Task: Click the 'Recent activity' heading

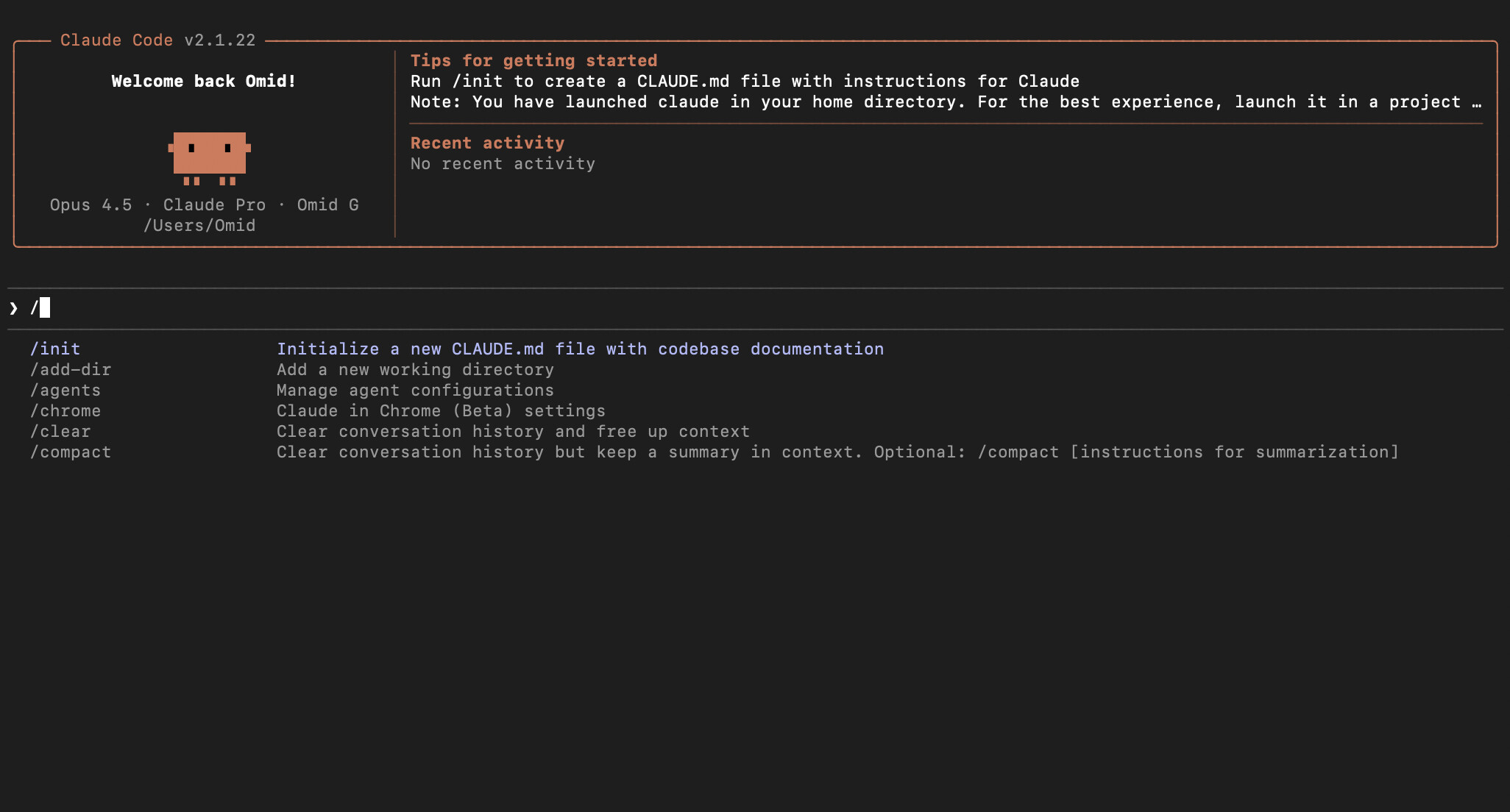Action: click(x=487, y=143)
